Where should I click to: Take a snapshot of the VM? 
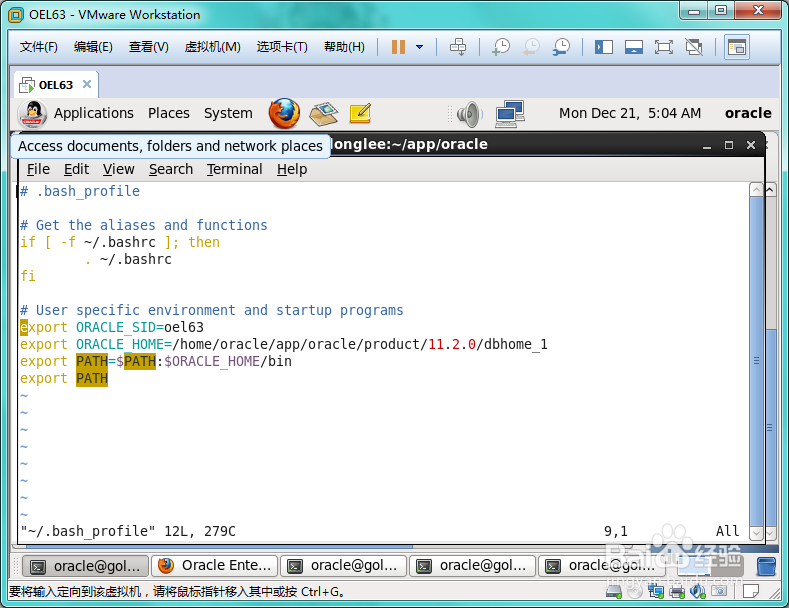coord(501,47)
